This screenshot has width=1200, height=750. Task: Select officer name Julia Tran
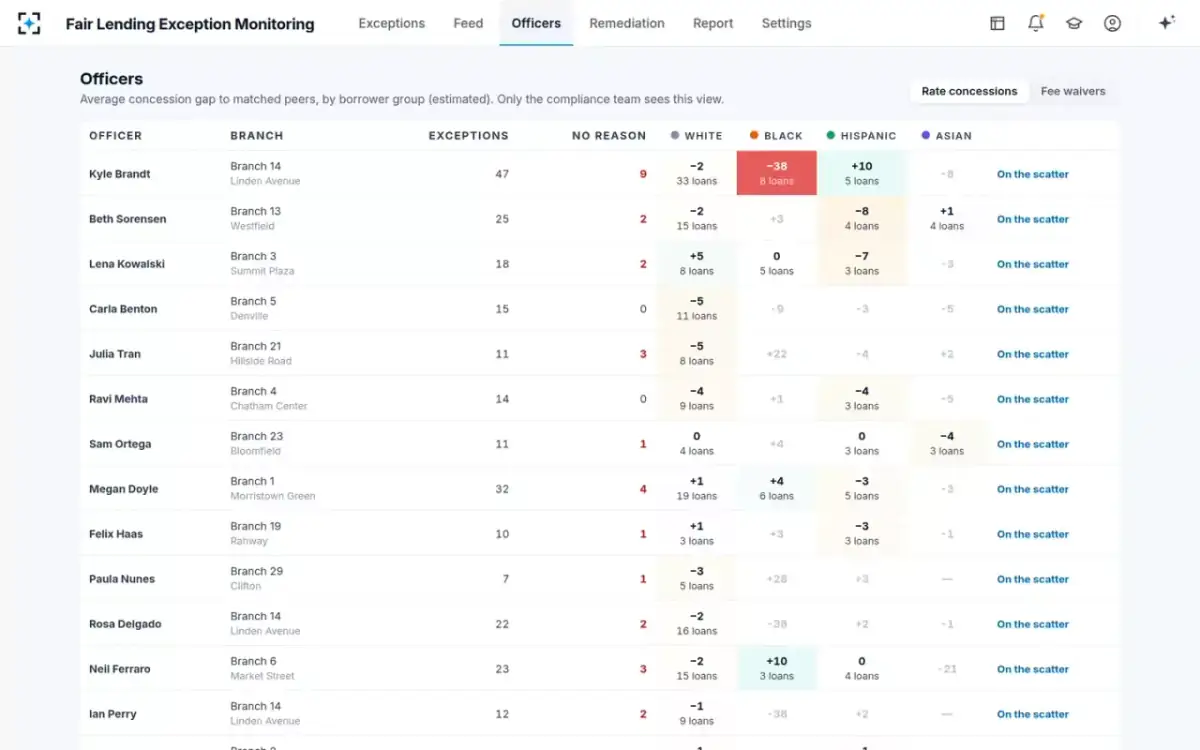tap(115, 354)
